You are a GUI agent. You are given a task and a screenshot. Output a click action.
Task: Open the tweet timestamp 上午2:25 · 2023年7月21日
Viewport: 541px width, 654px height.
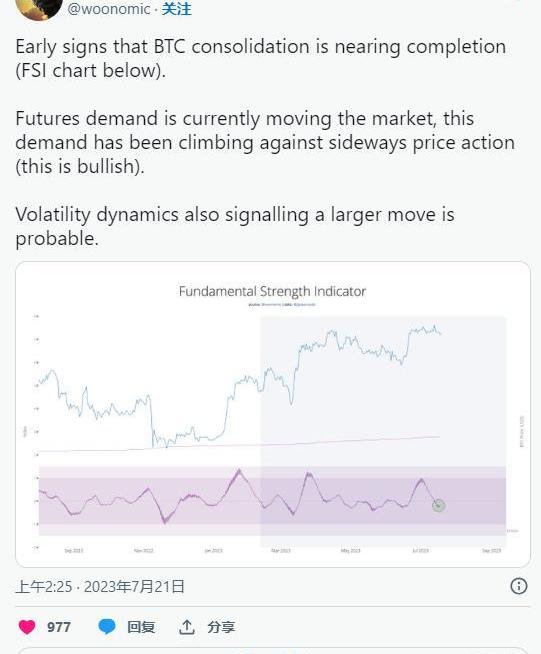[100, 586]
